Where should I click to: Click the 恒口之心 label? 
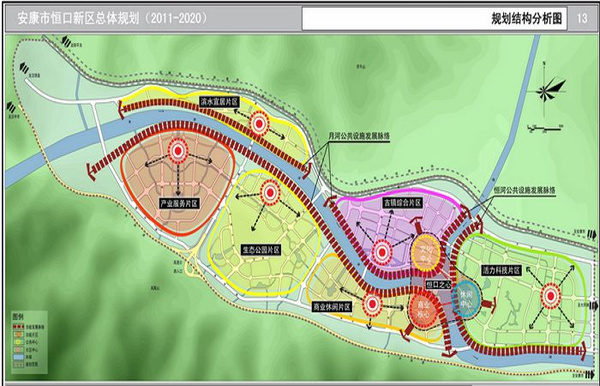[439, 285]
